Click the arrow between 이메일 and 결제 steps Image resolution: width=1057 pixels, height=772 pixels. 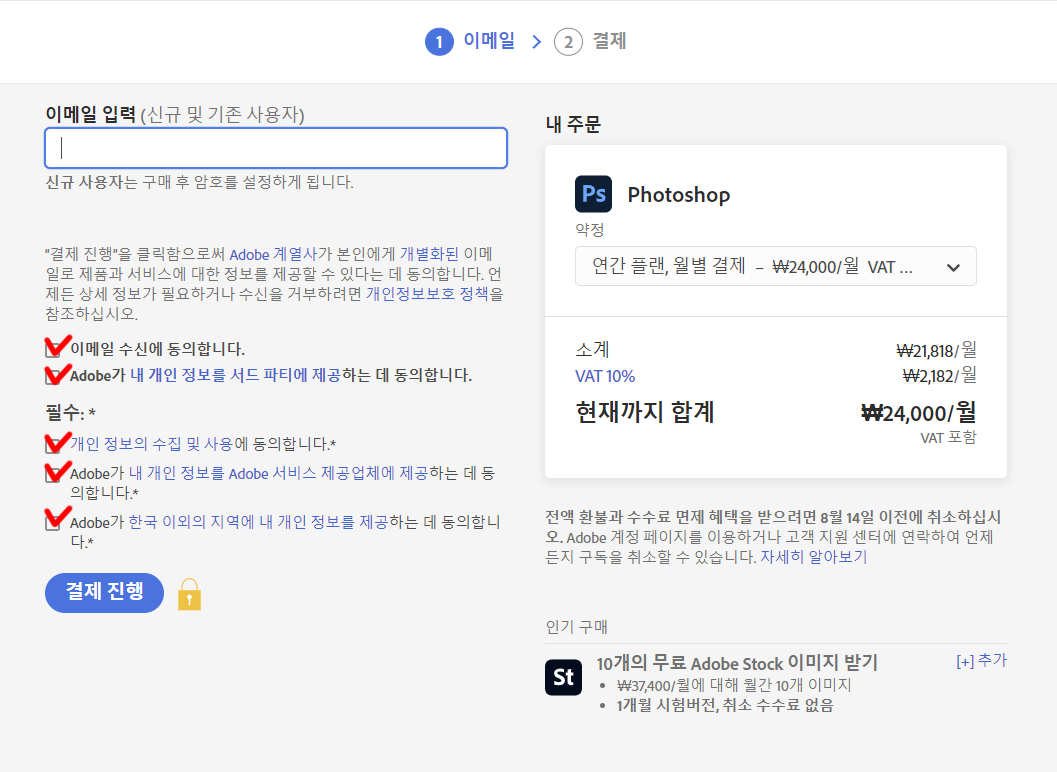537,42
